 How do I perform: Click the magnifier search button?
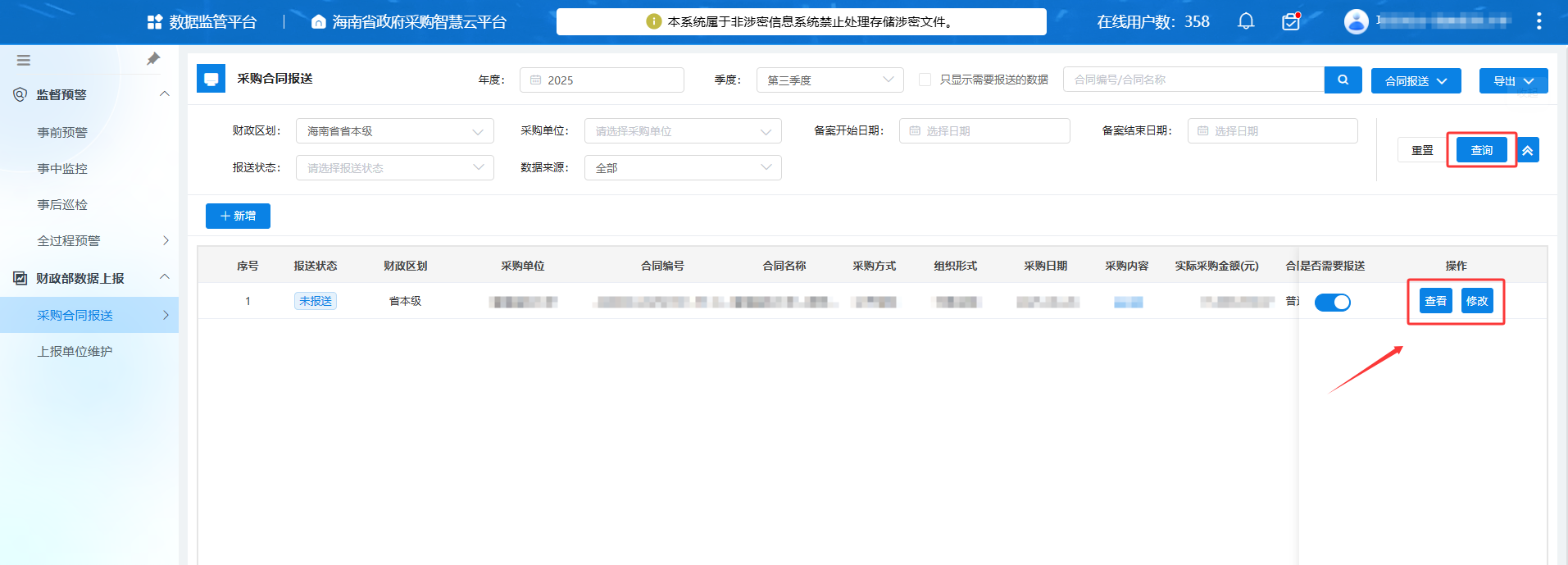pyautogui.click(x=1343, y=80)
